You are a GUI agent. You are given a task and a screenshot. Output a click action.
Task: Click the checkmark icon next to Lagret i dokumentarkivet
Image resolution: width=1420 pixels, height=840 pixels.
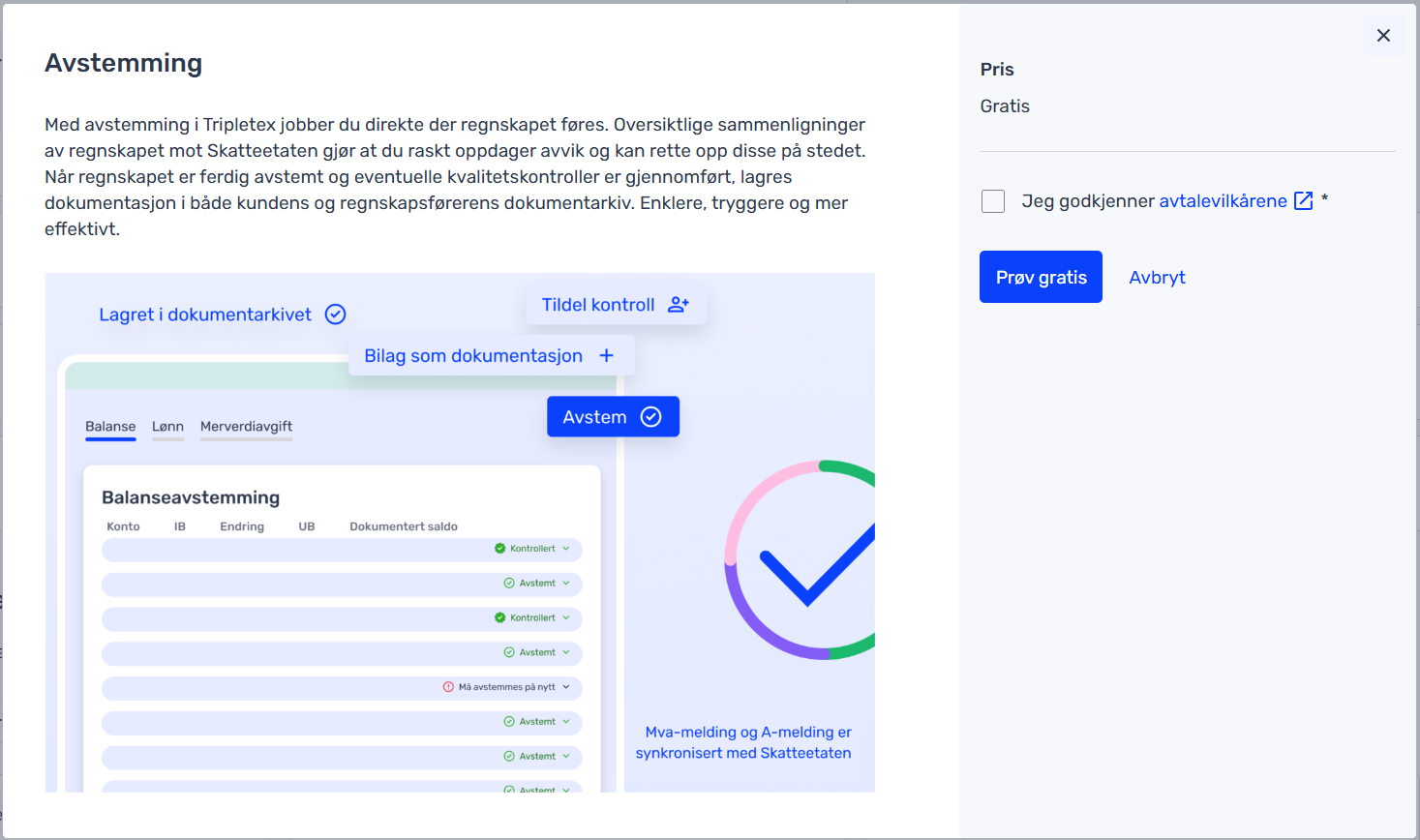[x=335, y=315]
